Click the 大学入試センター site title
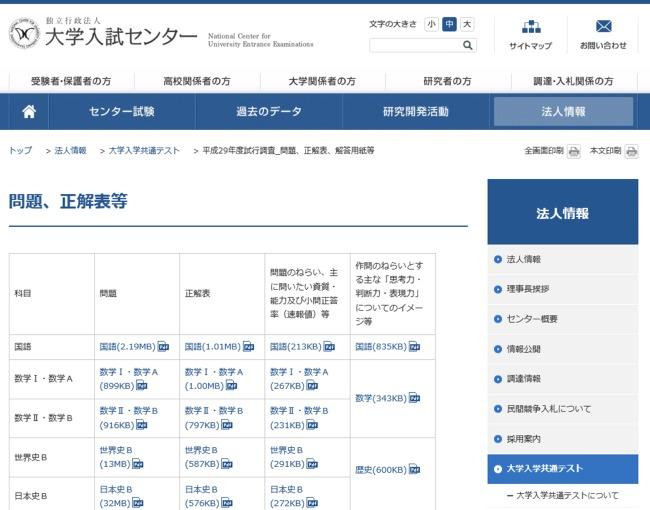The height and width of the screenshot is (510, 650). click(x=121, y=36)
